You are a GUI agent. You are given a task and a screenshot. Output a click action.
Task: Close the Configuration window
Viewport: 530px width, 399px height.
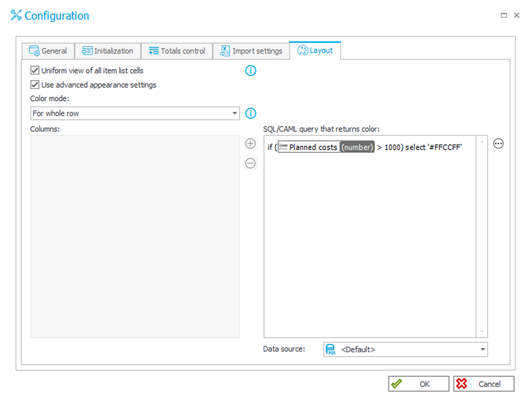(x=516, y=15)
